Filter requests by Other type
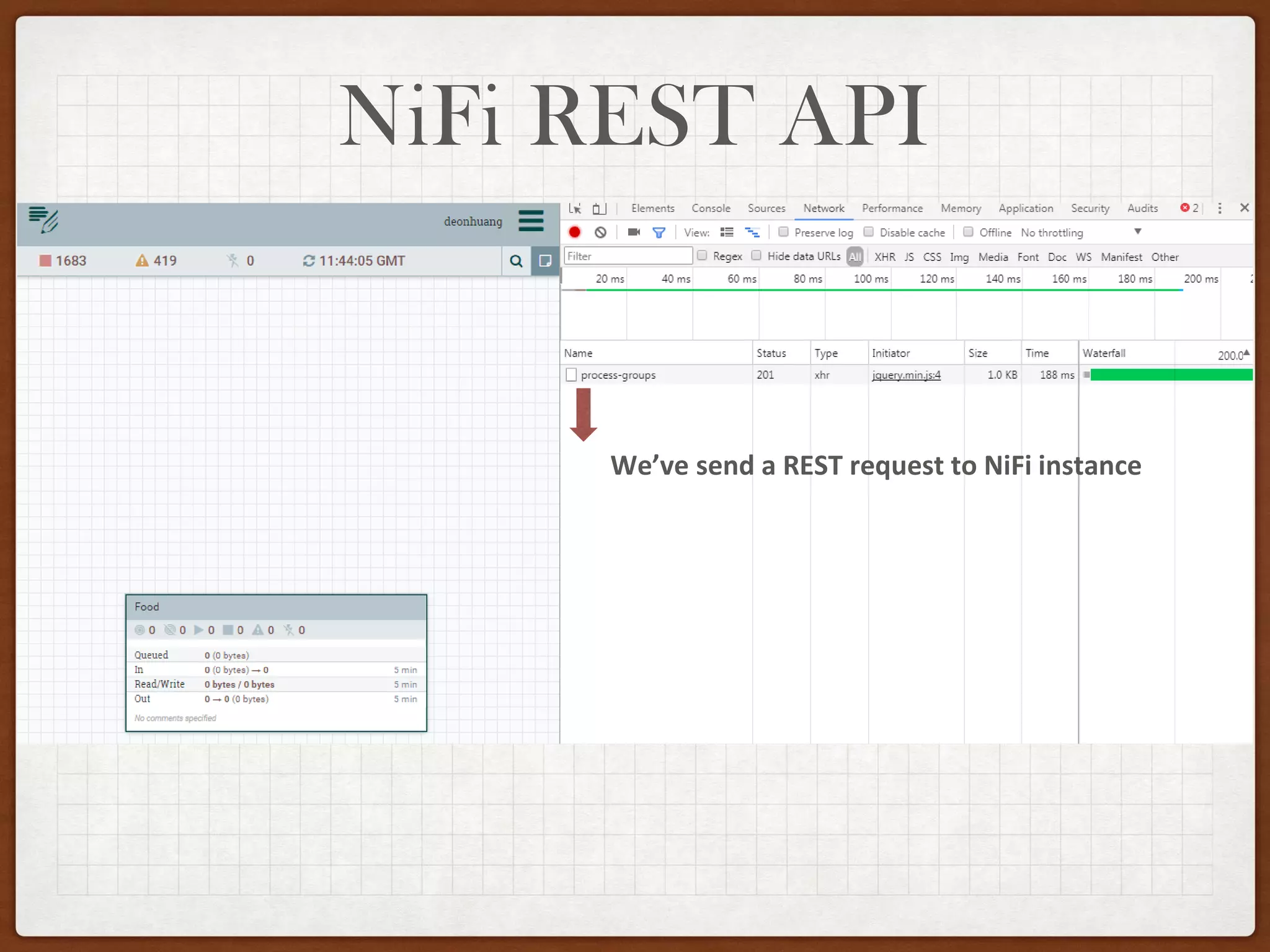This screenshot has width=1270, height=952. (x=1165, y=257)
